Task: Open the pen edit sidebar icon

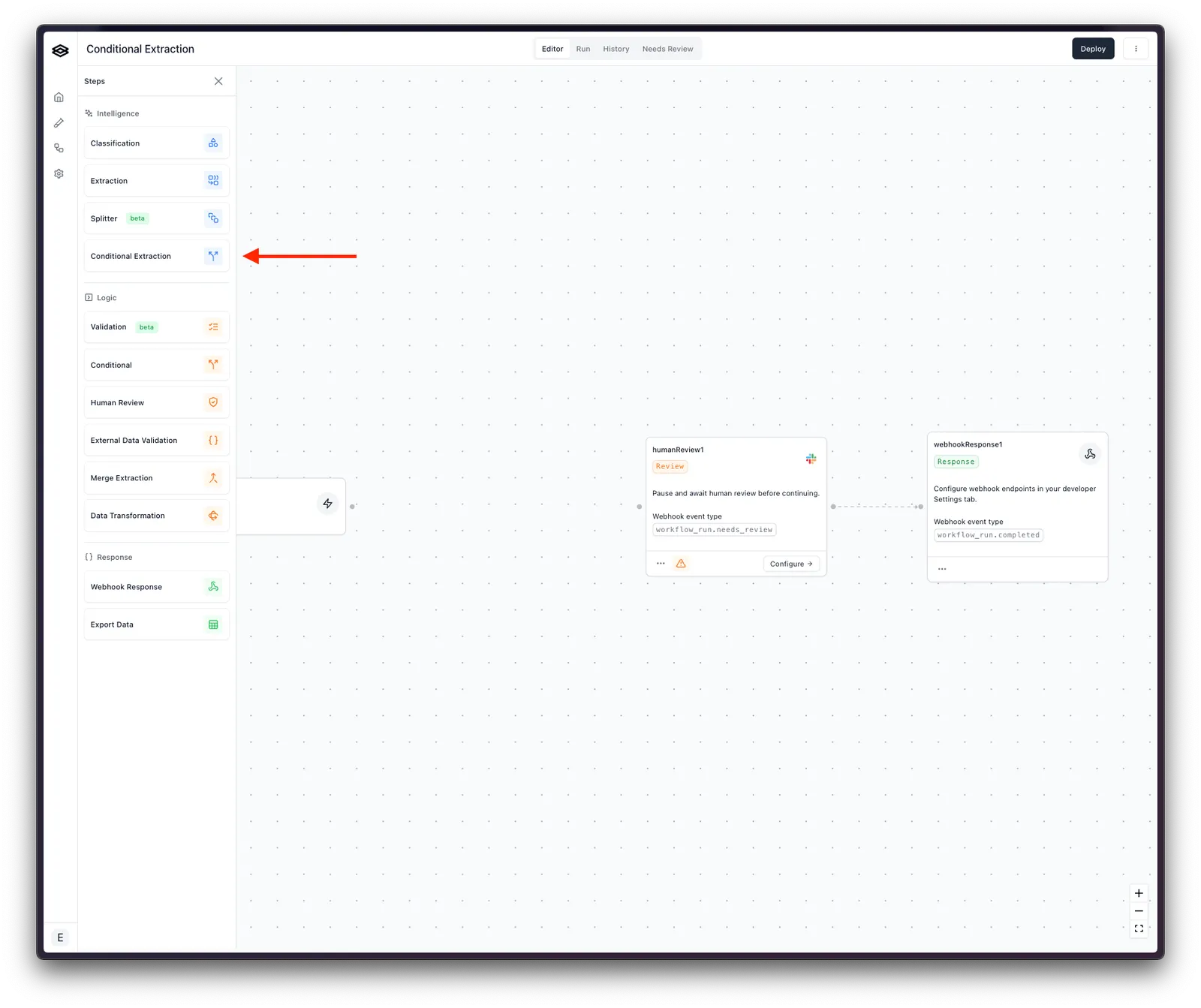Action: [x=59, y=123]
